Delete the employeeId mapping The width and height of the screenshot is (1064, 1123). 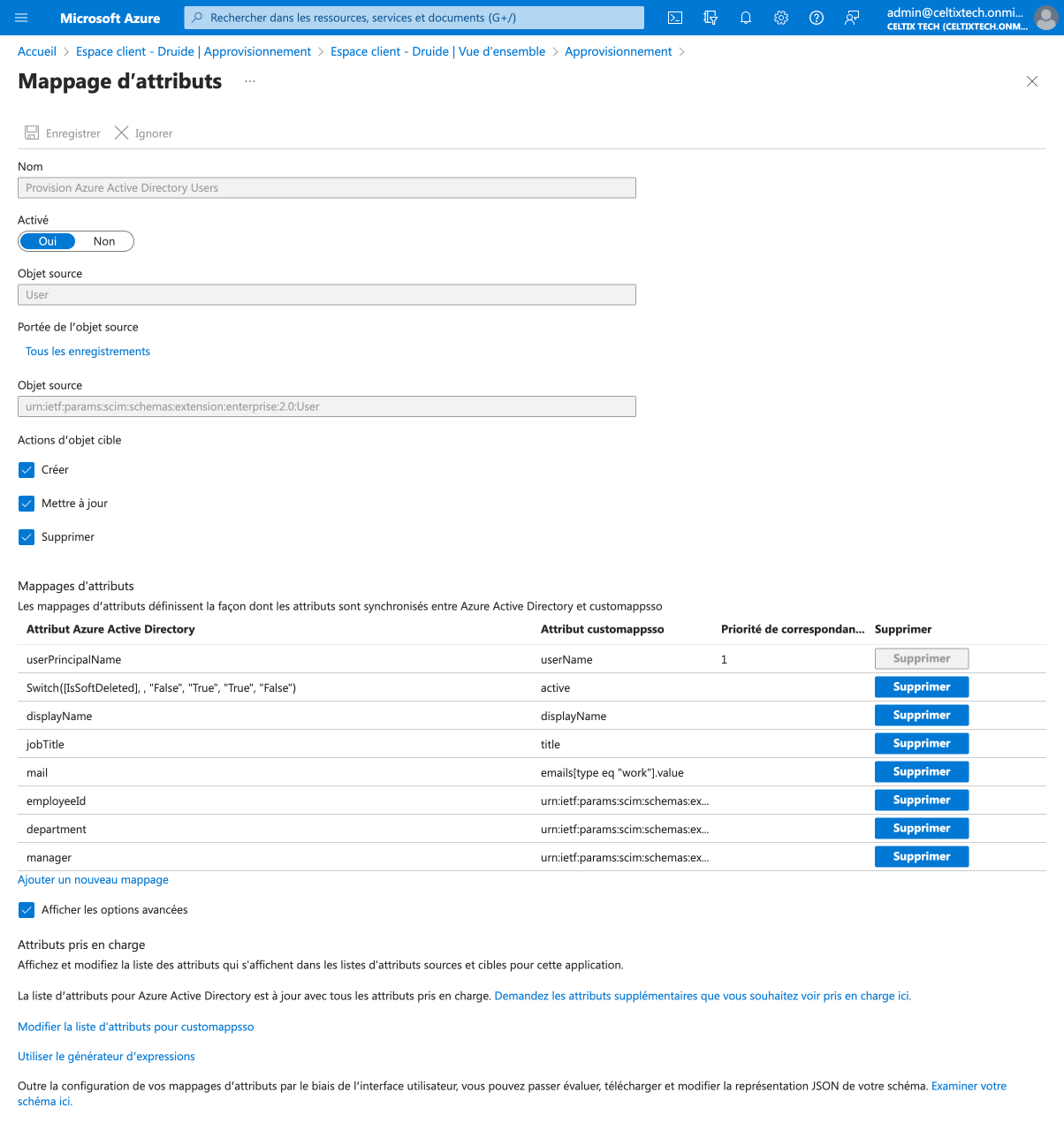point(922,801)
